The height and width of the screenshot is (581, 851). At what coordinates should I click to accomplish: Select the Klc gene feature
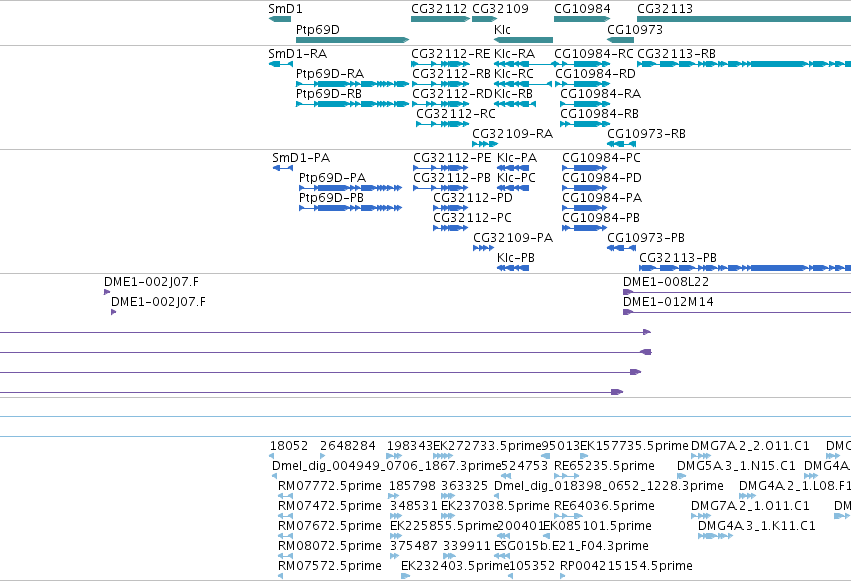click(523, 40)
